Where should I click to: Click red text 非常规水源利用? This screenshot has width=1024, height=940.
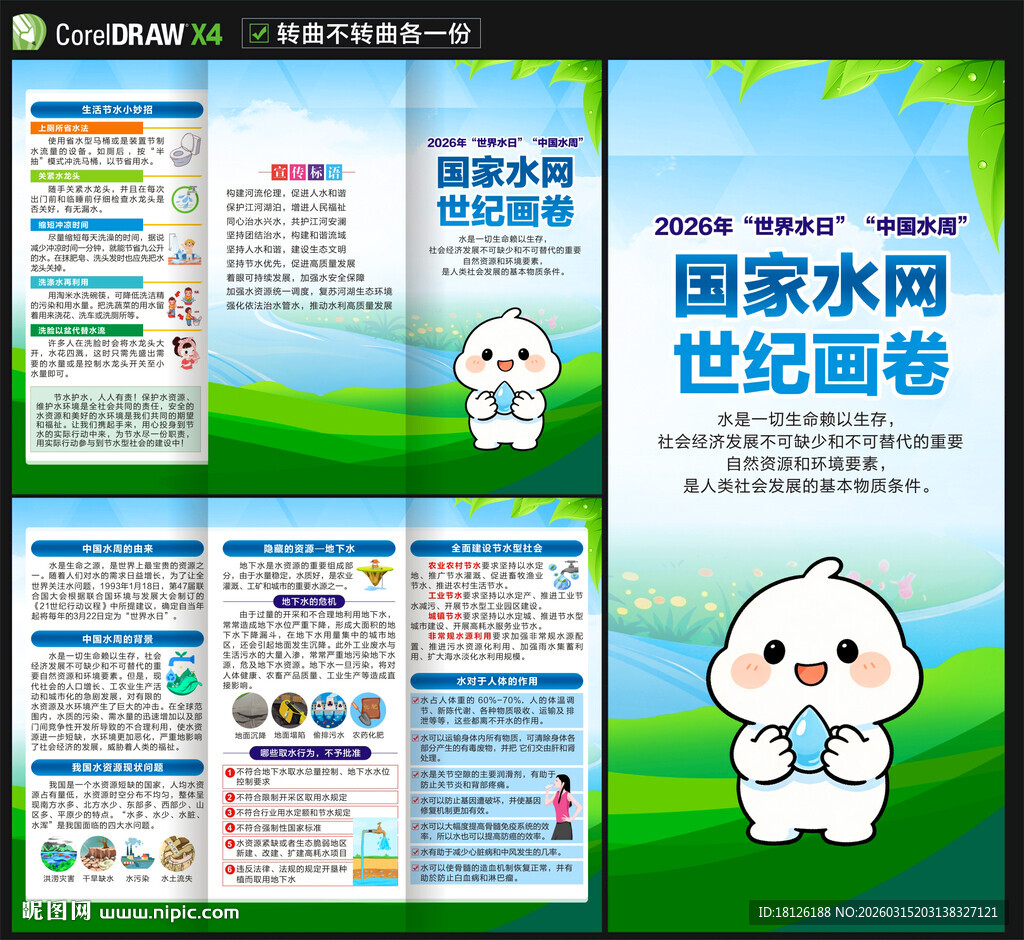click(x=459, y=636)
